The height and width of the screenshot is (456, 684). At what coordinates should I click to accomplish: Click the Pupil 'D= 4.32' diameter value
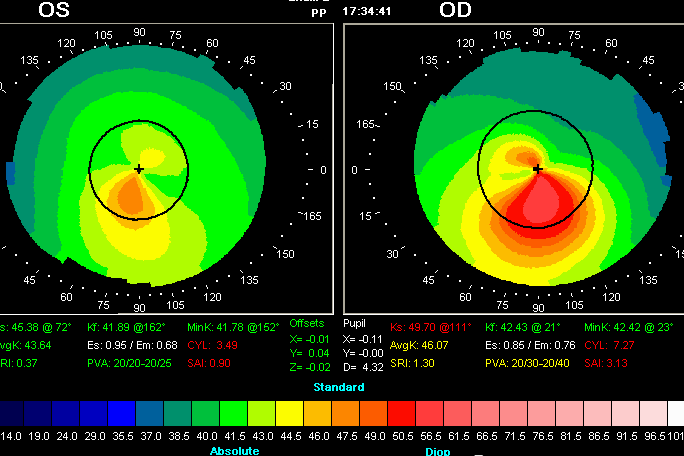pos(363,367)
